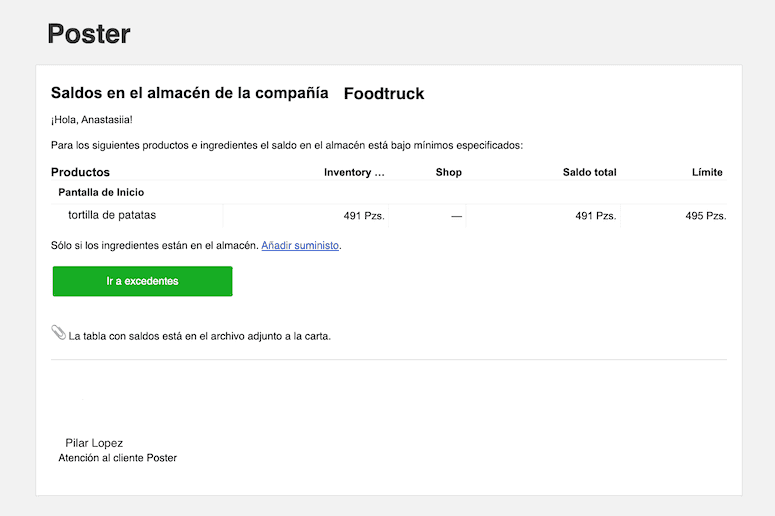Click the Atención al cliente Poster text

(118, 458)
